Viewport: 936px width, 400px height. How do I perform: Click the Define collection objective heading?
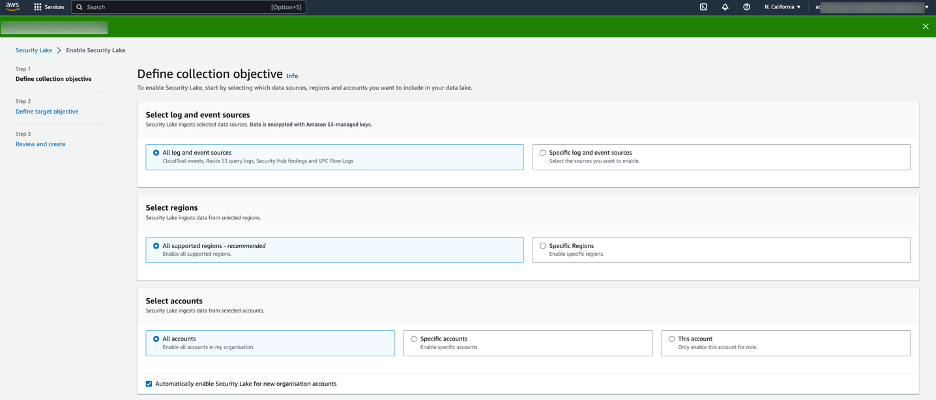[210, 74]
